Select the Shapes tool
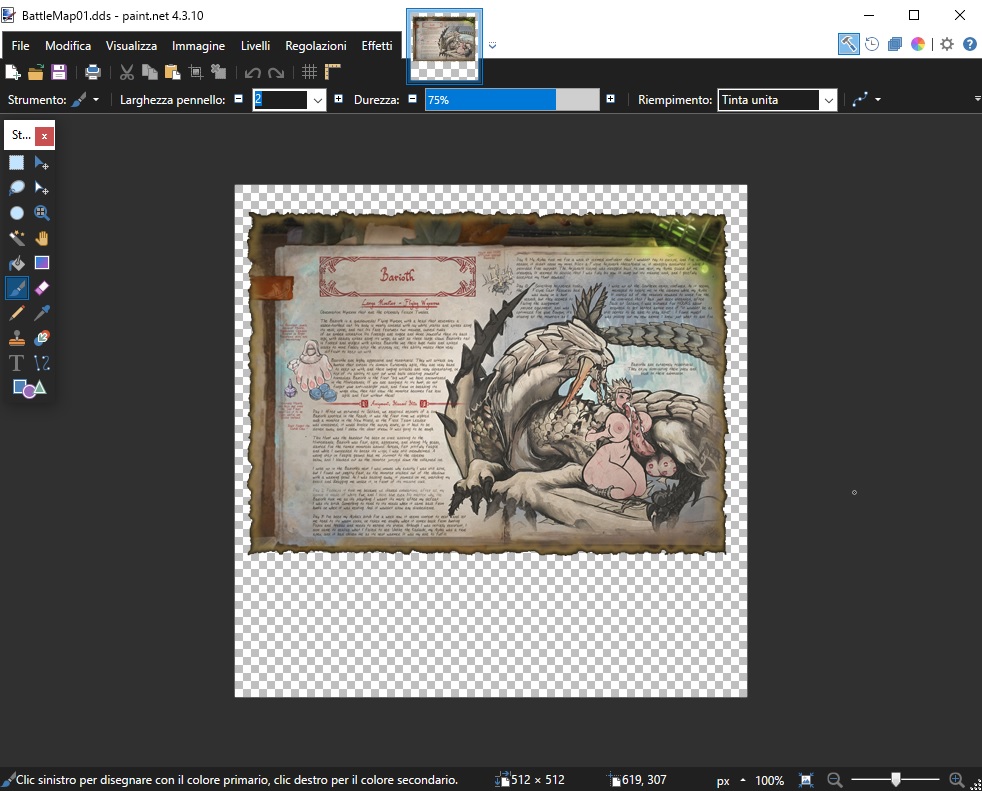Viewport: 982px width, 791px height. point(29,388)
